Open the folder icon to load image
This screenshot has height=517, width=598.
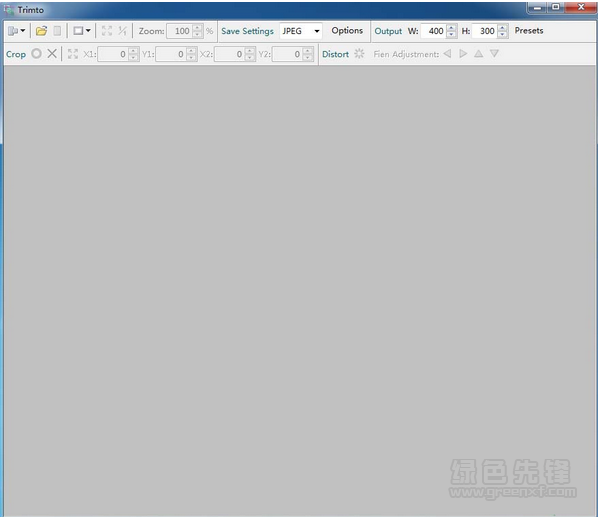(x=41, y=31)
